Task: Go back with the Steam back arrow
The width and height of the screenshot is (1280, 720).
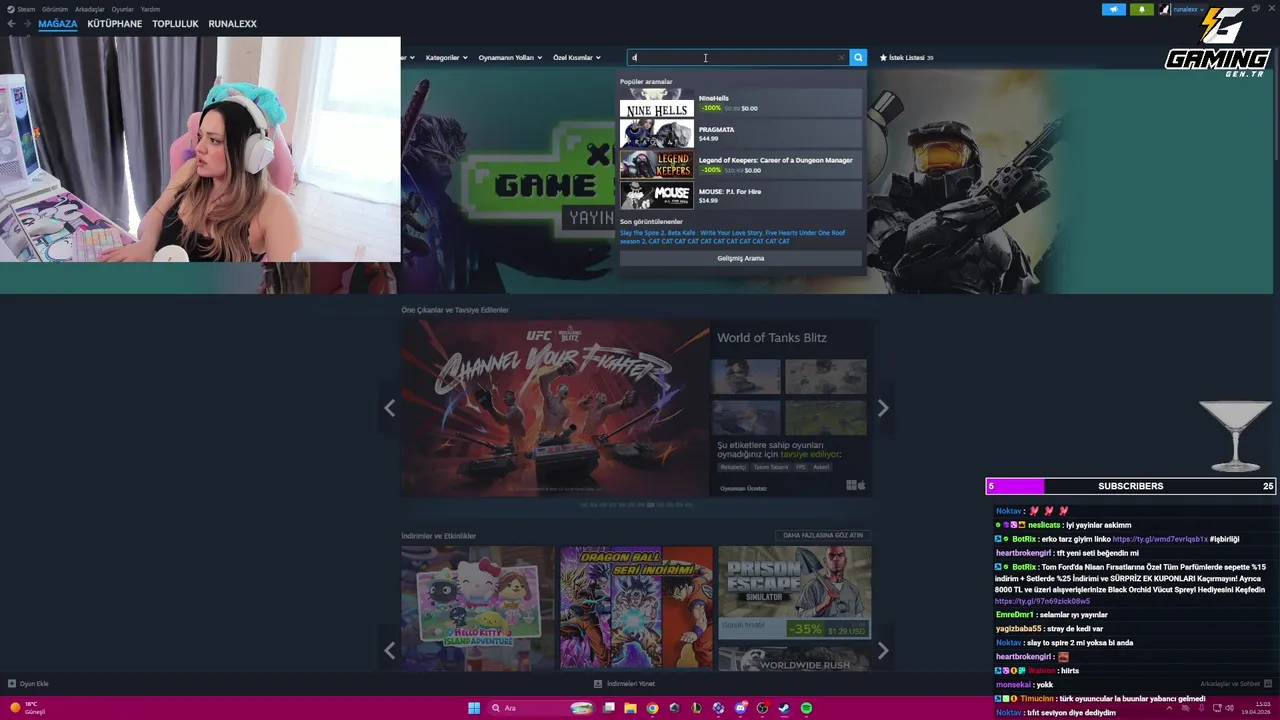Action: click(x=12, y=23)
